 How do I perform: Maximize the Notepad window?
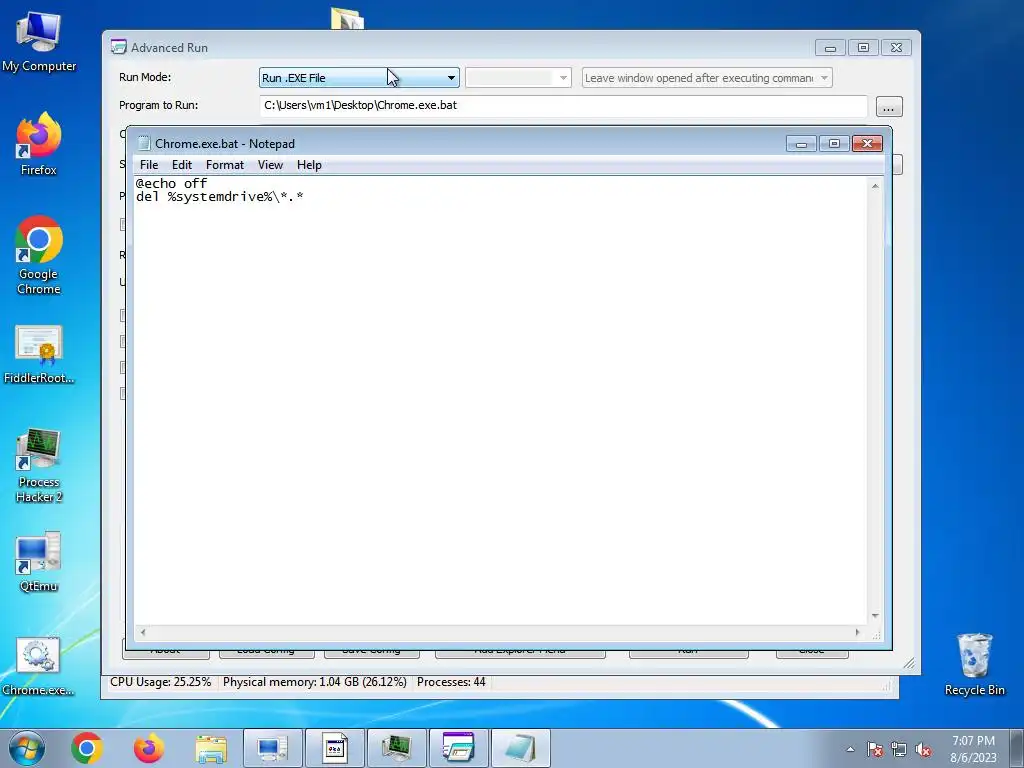click(x=834, y=144)
